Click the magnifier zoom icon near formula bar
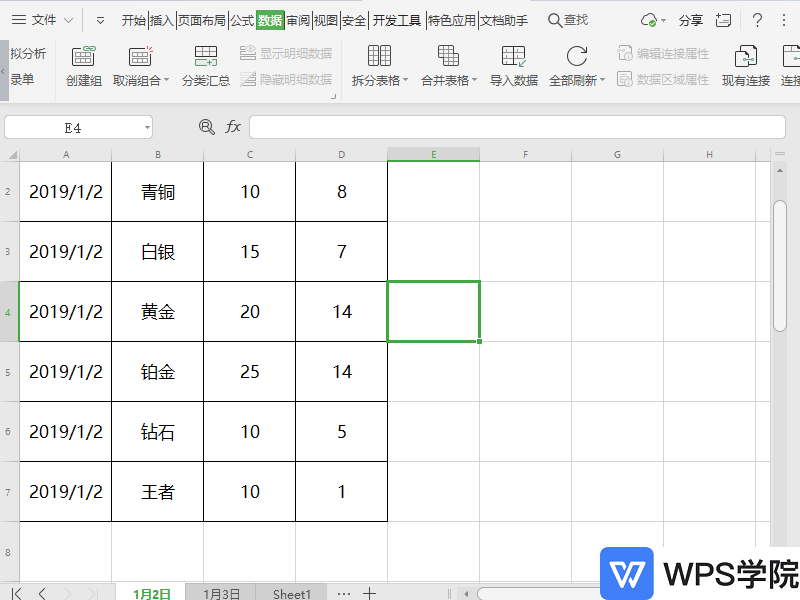 [205, 127]
